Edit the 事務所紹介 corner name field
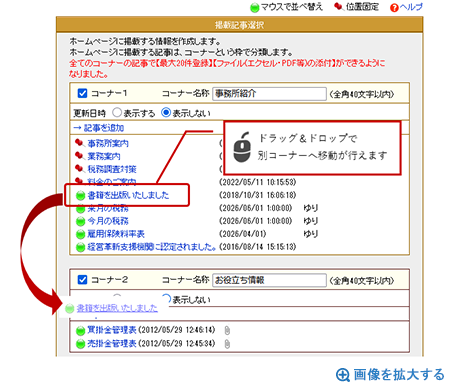This screenshot has height=386, width=450. pos(269,94)
